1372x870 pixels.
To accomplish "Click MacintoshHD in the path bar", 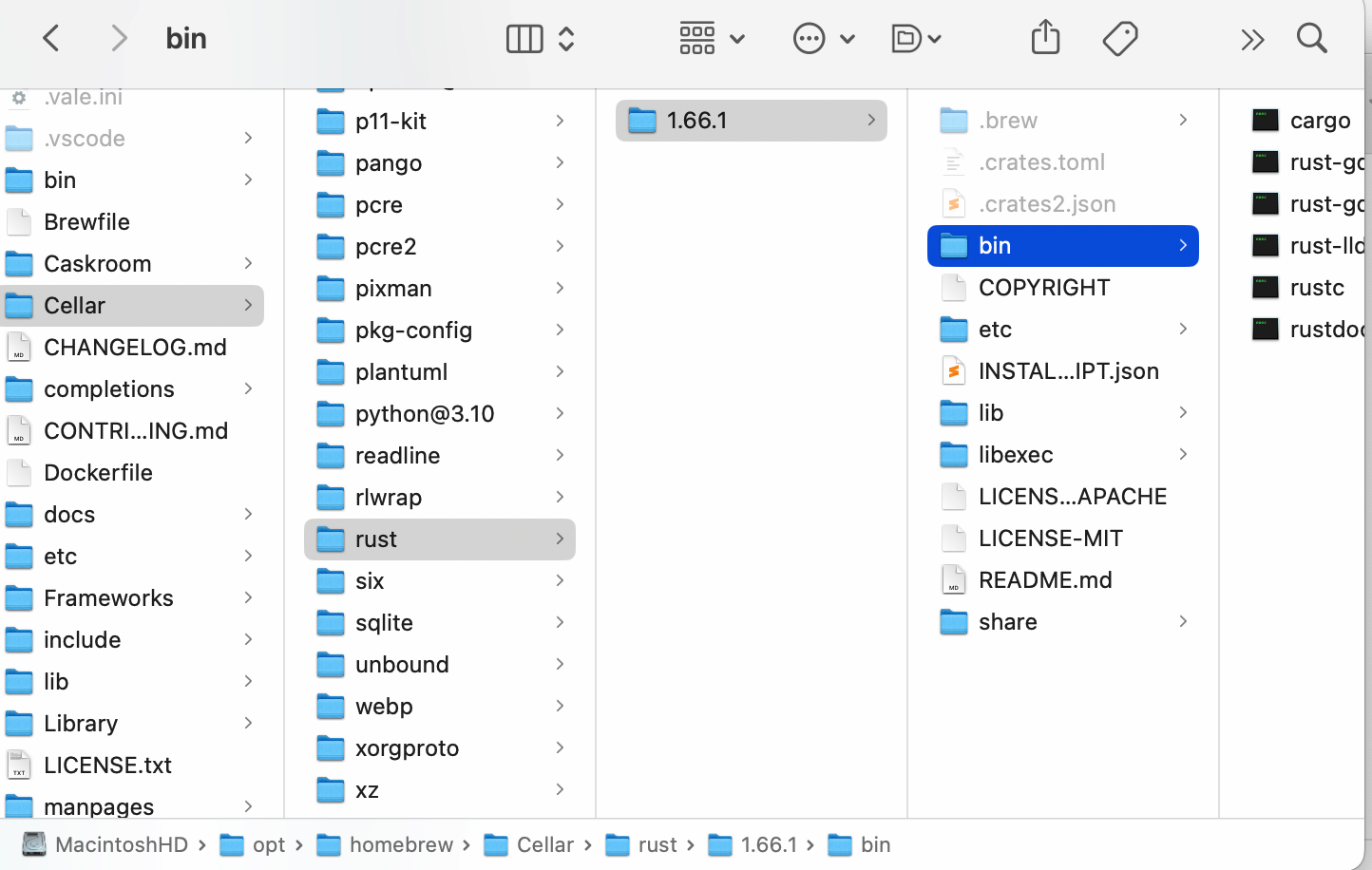I will tap(122, 844).
